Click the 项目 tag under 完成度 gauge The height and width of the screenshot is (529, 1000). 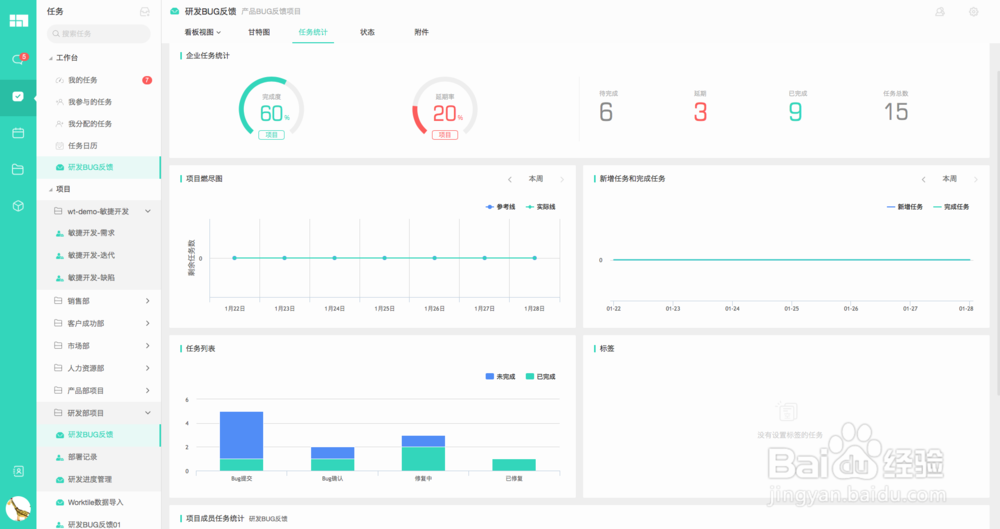(x=272, y=135)
